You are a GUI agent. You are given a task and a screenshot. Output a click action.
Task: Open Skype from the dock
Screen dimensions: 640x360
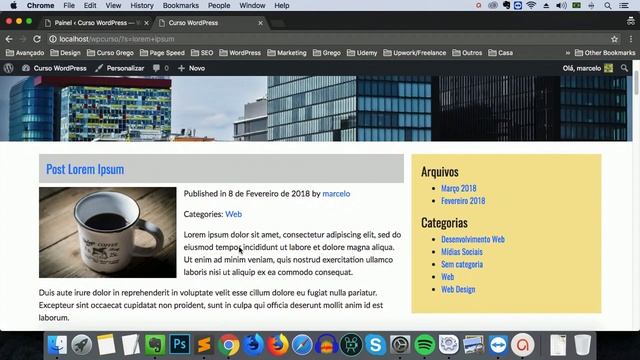click(x=376, y=345)
